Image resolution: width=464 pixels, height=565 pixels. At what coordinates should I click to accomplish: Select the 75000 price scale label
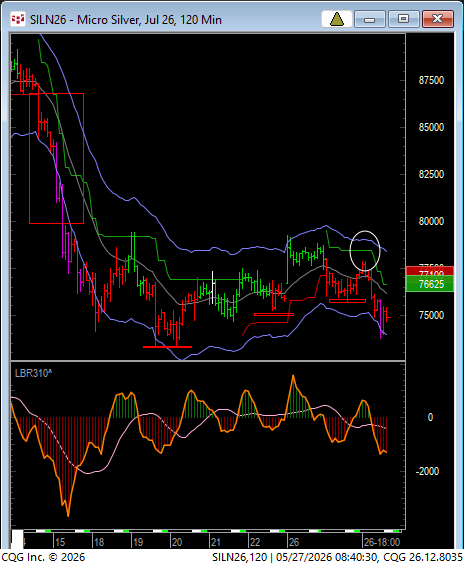pos(431,315)
